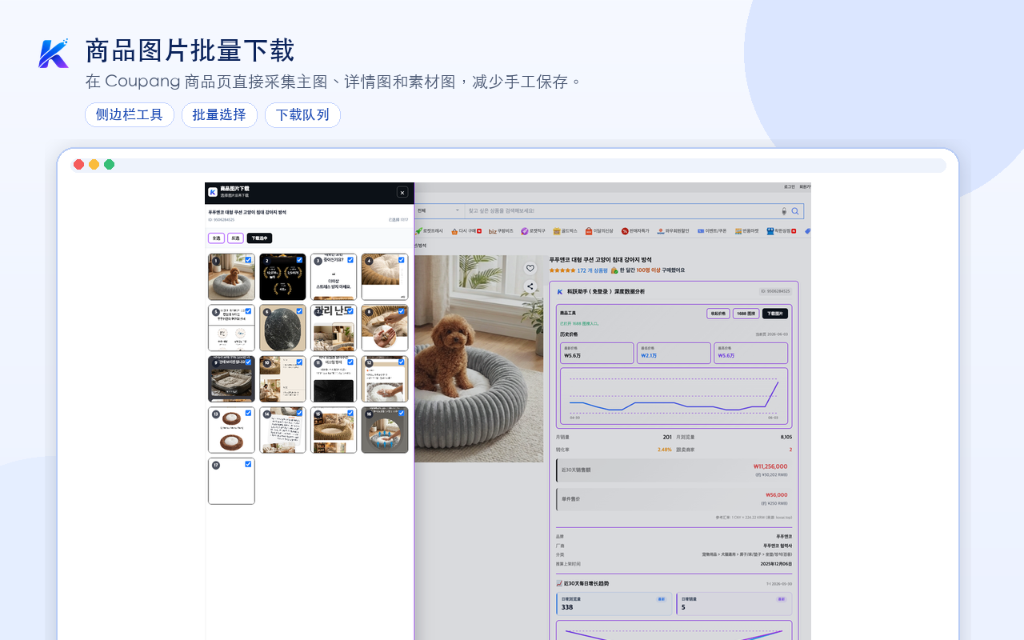Toggle the checkbox on thumbnail 10

tap(299, 362)
